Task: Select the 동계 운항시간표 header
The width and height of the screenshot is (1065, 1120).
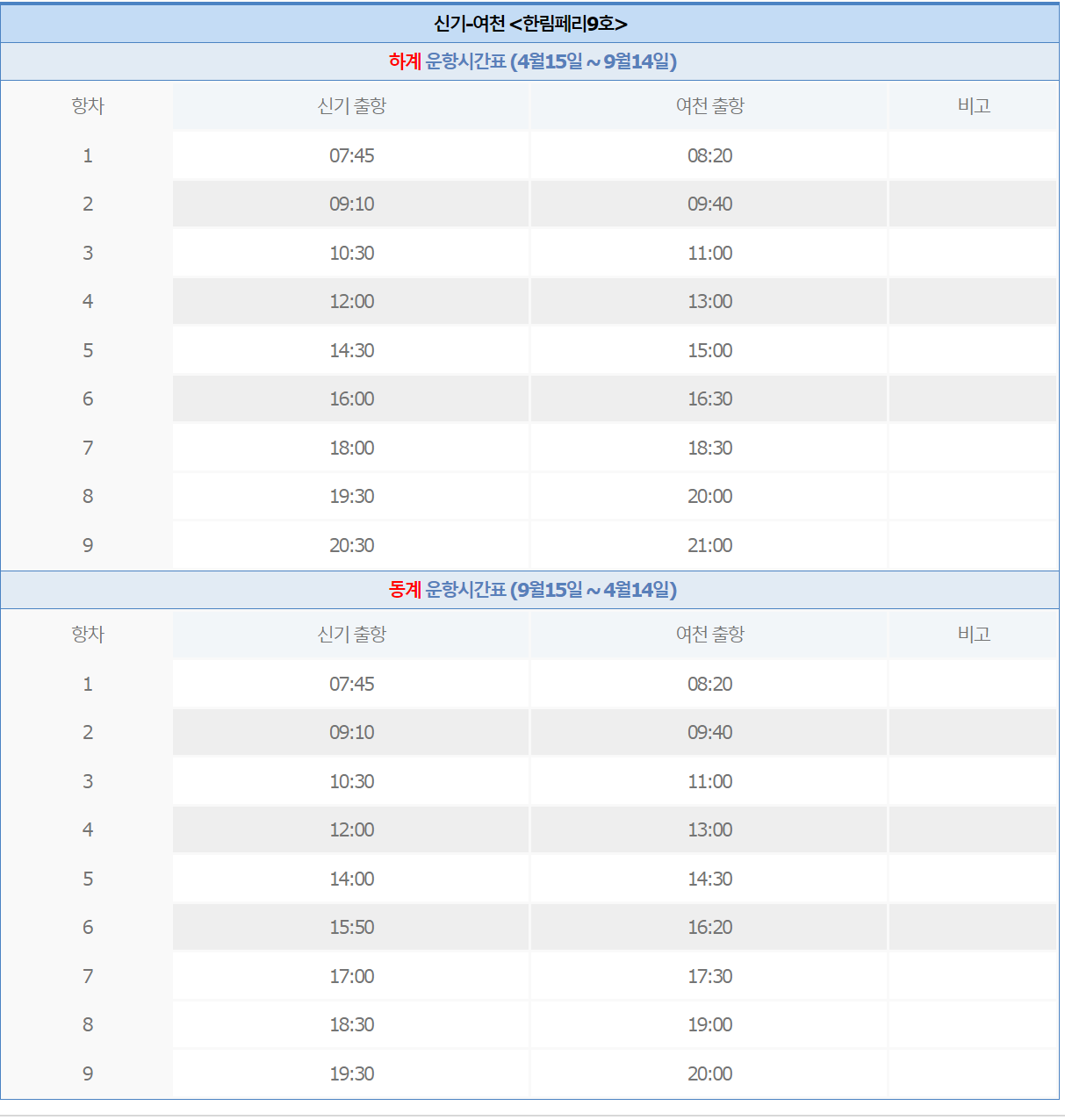Action: 532,589
